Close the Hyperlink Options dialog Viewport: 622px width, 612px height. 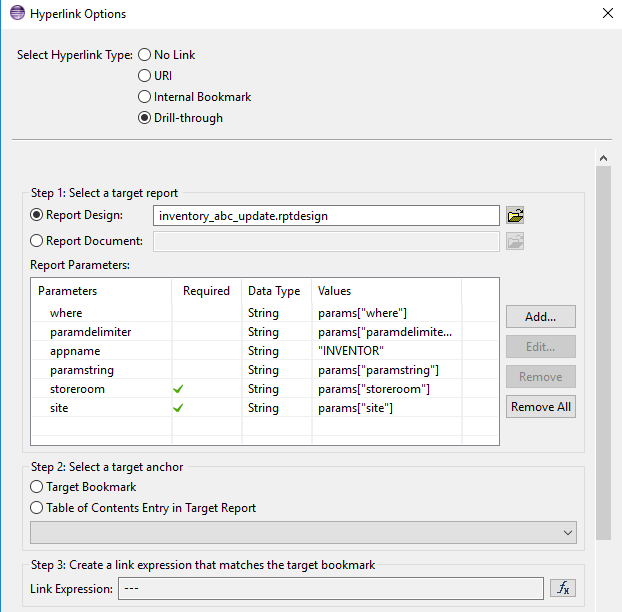click(x=608, y=13)
